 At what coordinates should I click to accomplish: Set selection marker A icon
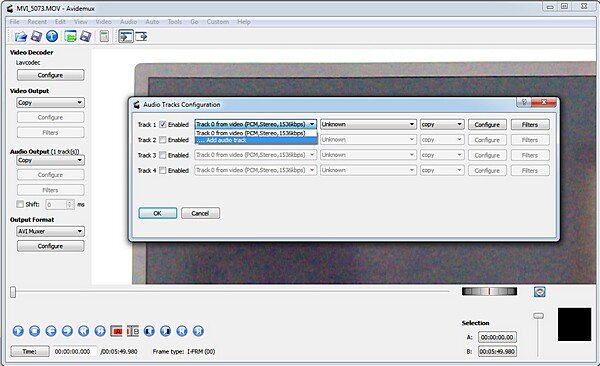[116, 331]
